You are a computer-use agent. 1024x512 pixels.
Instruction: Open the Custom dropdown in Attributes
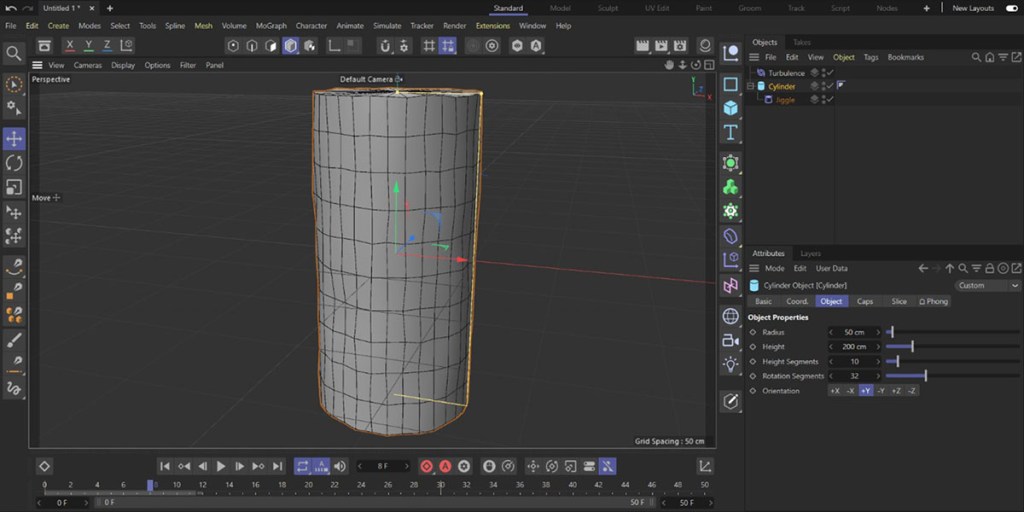pos(985,285)
